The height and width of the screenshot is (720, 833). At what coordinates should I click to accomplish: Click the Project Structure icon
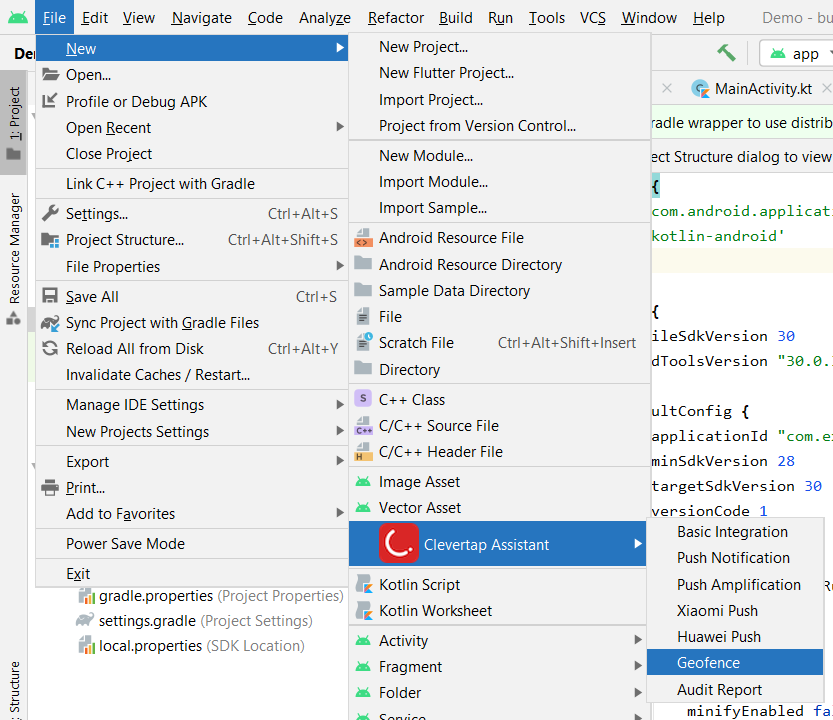click(50, 240)
